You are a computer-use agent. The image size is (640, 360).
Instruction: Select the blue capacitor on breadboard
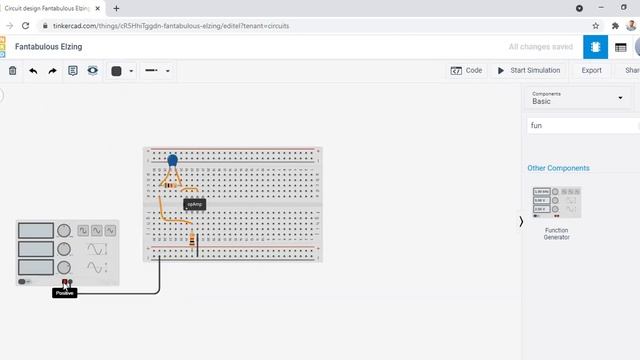(x=173, y=160)
